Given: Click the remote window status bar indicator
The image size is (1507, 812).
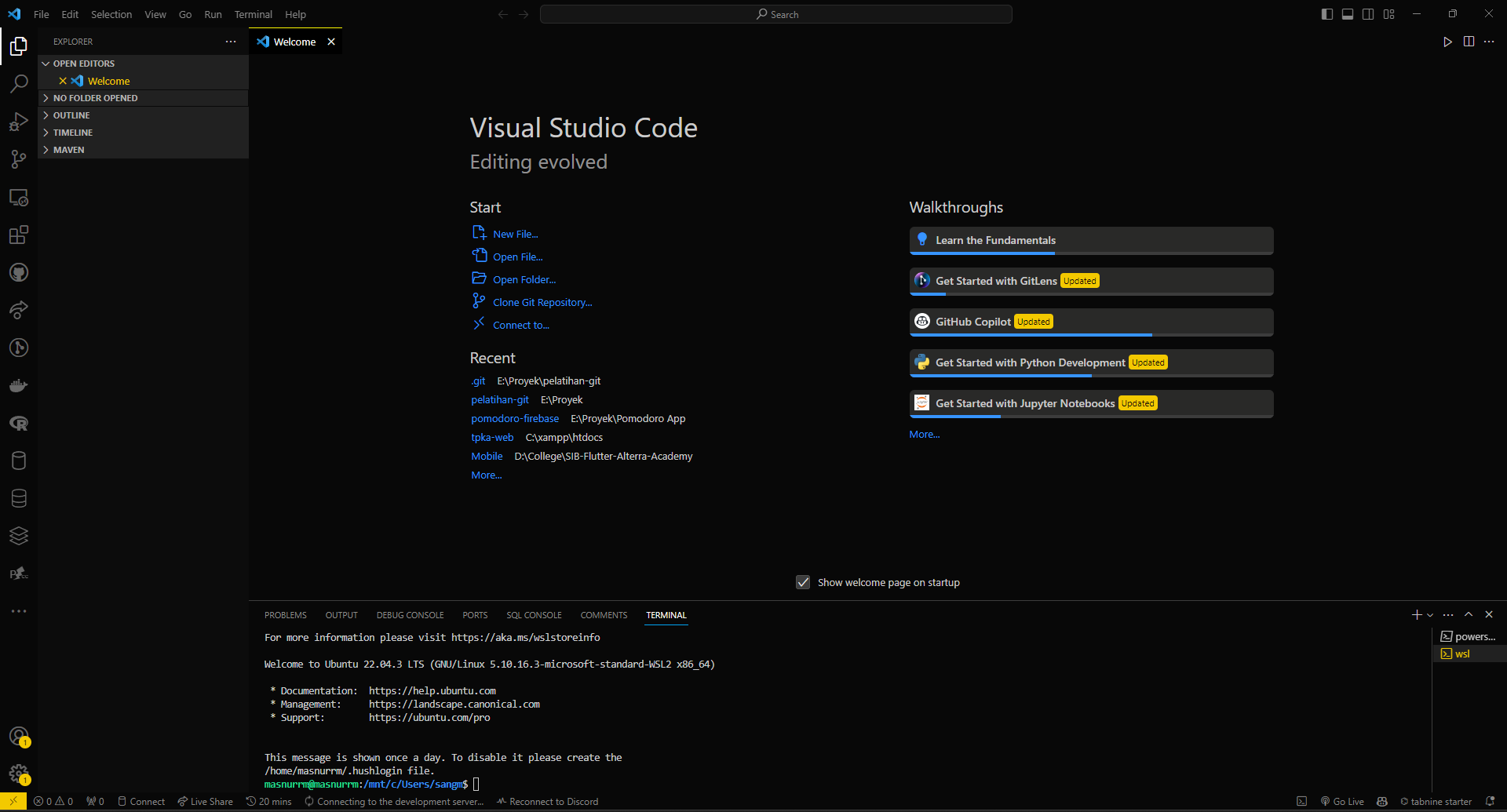Looking at the screenshot, I should point(13,801).
